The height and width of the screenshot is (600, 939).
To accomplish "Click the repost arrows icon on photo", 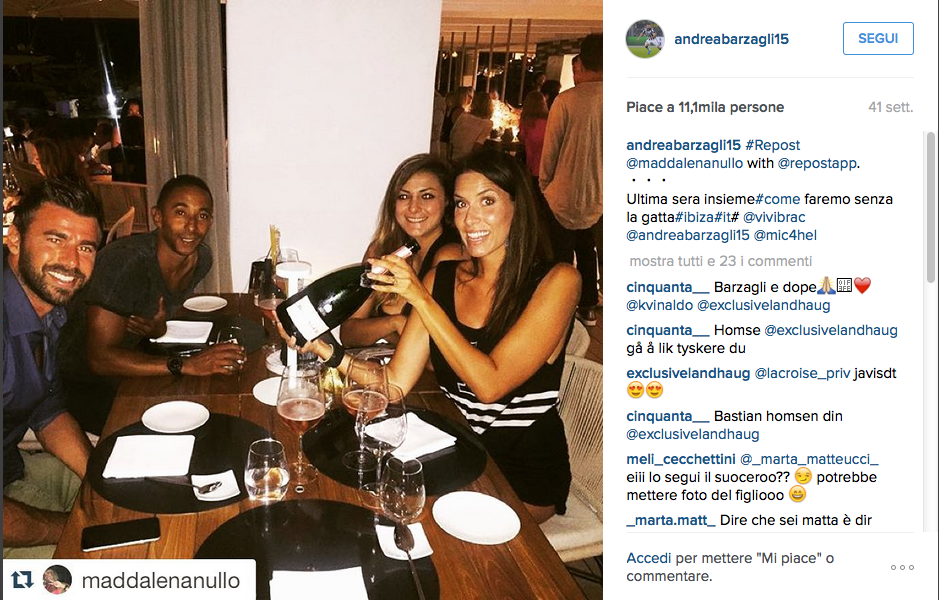I will tap(22, 580).
